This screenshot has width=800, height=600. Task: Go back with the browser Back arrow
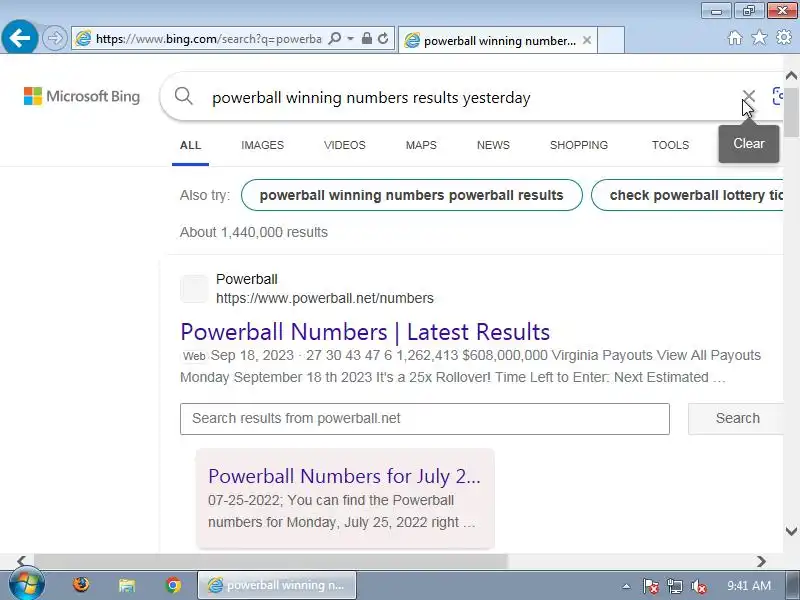tap(19, 37)
